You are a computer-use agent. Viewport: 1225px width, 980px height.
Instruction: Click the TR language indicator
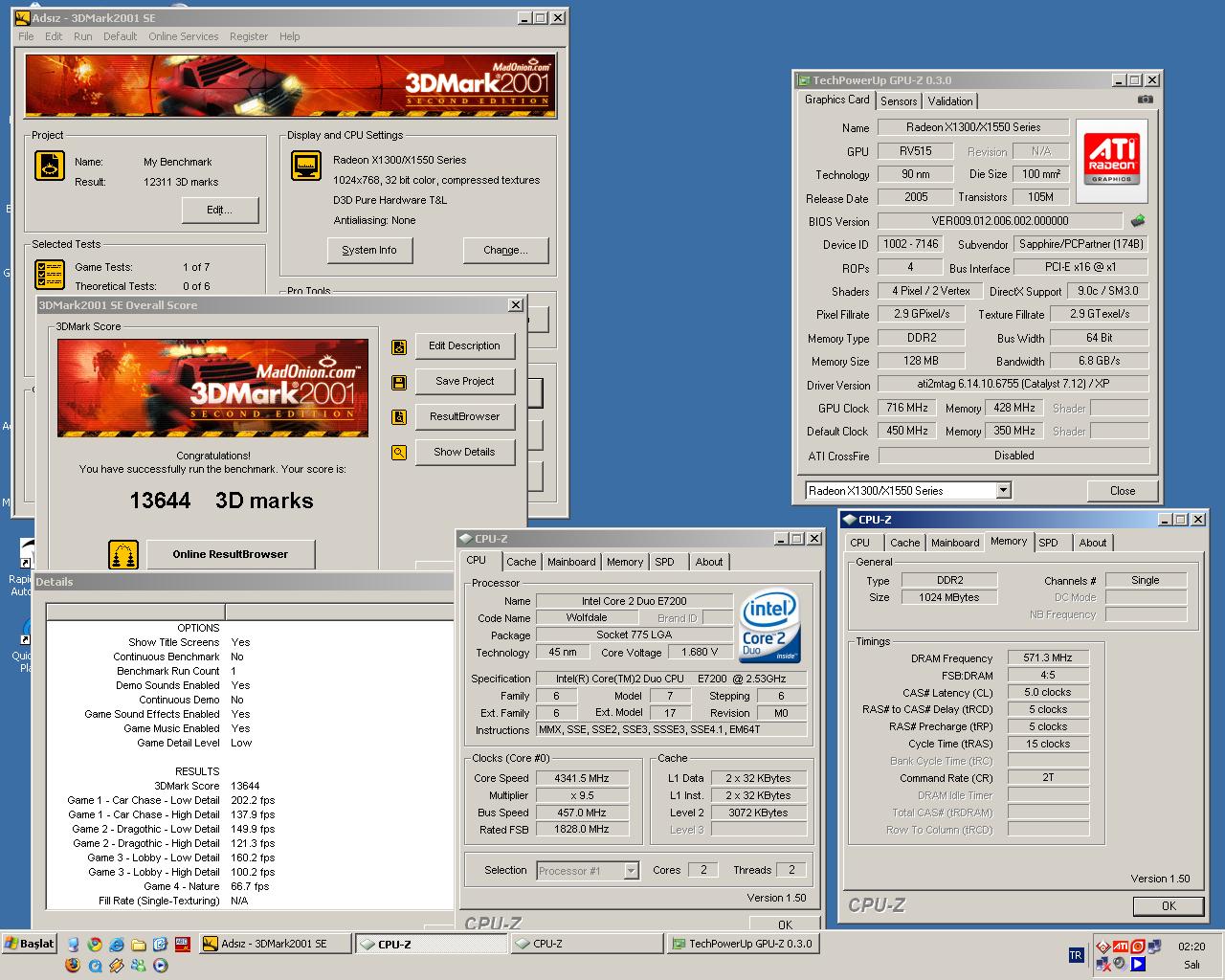point(1077,955)
